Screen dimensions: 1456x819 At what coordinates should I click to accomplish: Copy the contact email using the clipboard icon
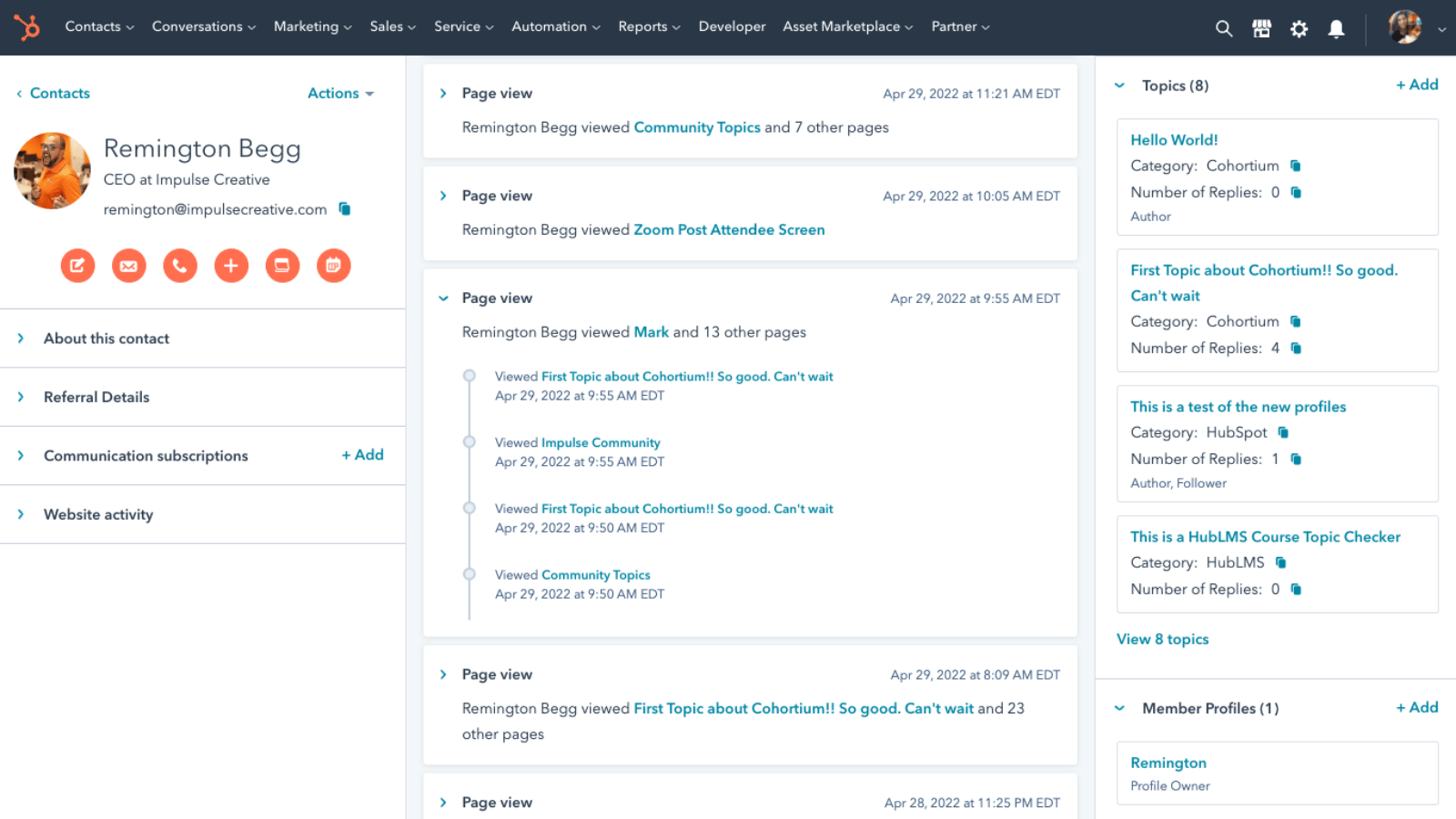(x=345, y=208)
